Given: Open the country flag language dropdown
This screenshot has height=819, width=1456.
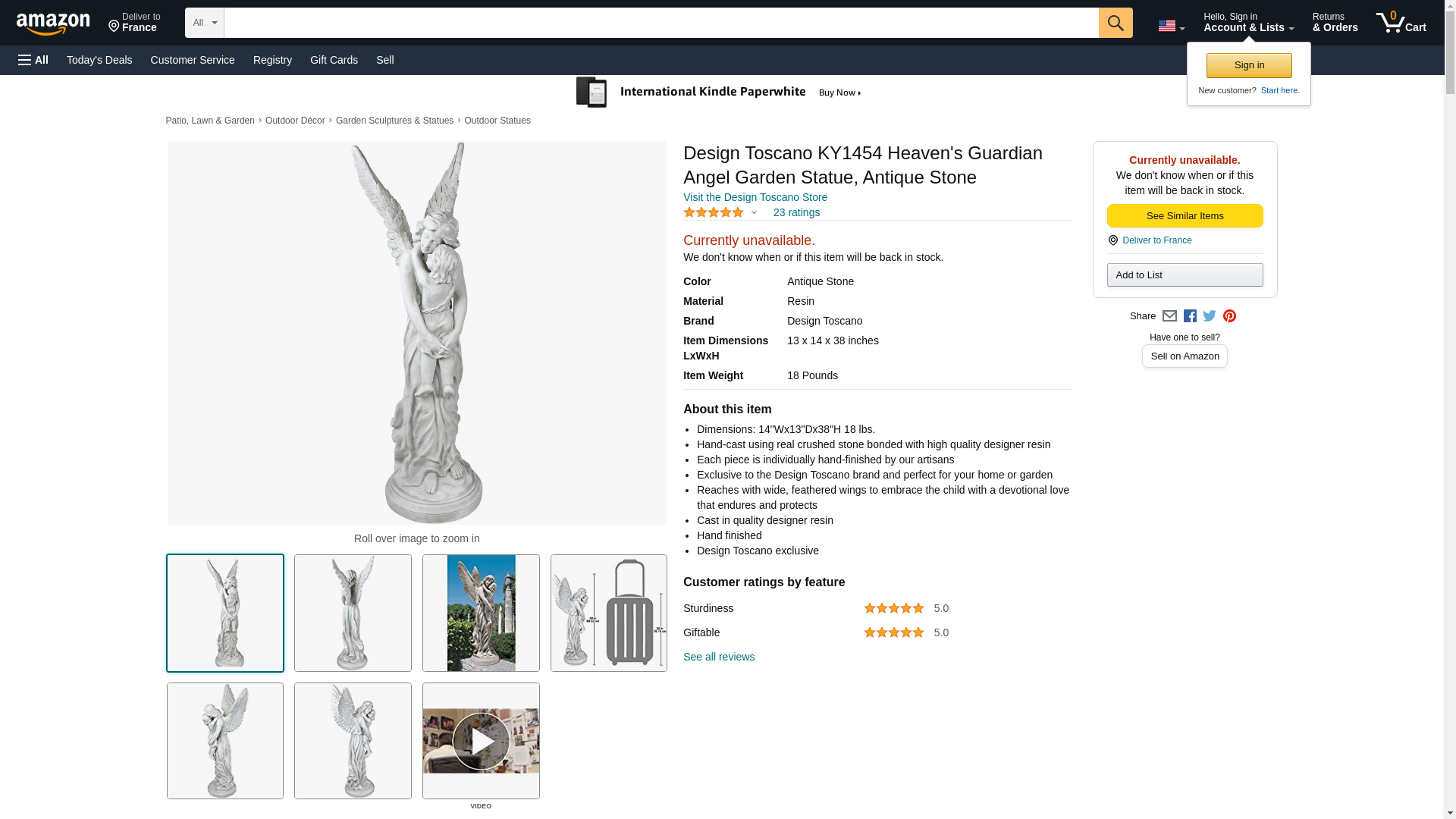Looking at the screenshot, I should coord(1171,26).
